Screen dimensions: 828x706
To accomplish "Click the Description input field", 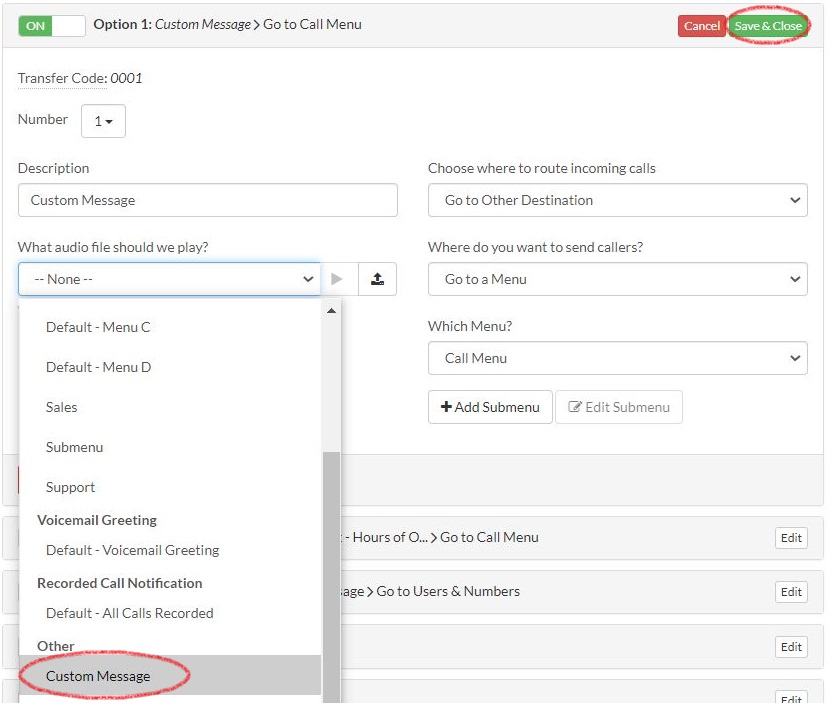I will [x=207, y=200].
